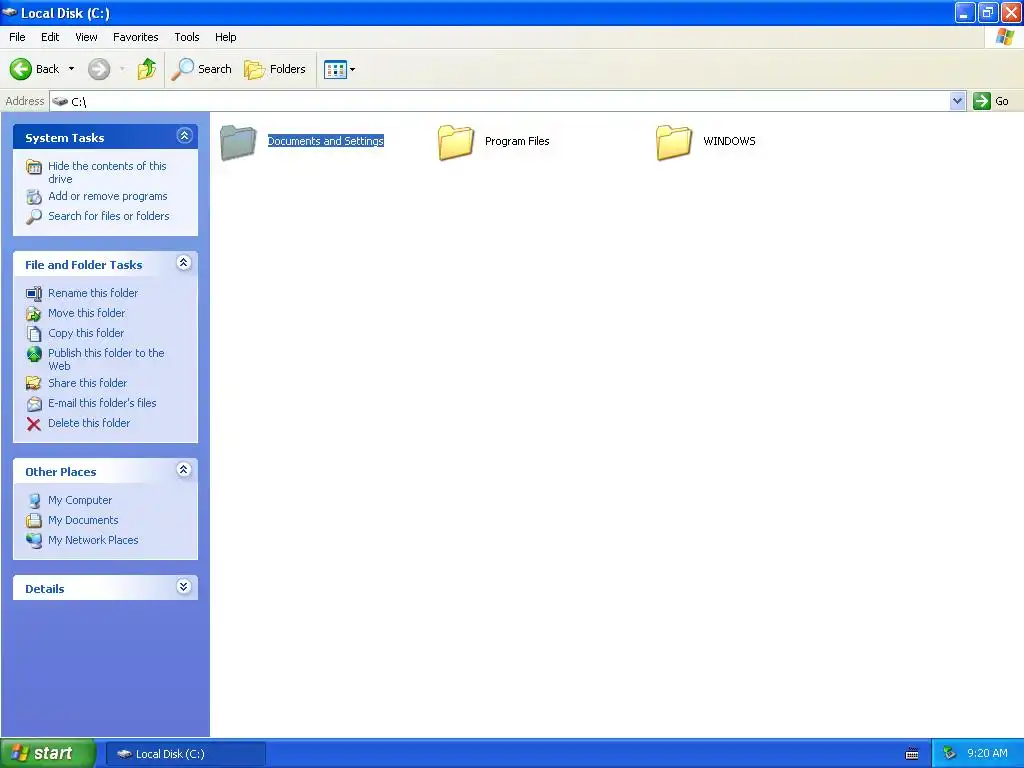Open My Documents in Other Places
This screenshot has width=1024, height=768.
(x=83, y=520)
